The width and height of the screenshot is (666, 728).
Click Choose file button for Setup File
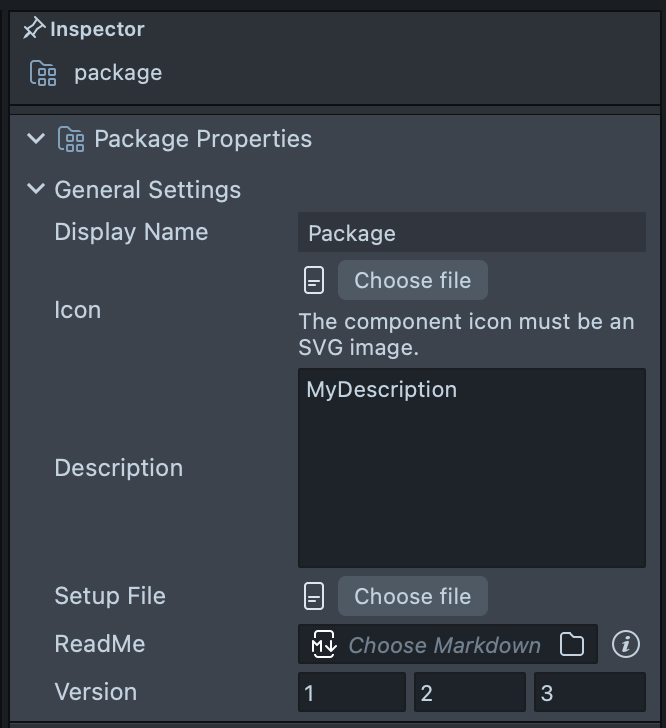[412, 597]
